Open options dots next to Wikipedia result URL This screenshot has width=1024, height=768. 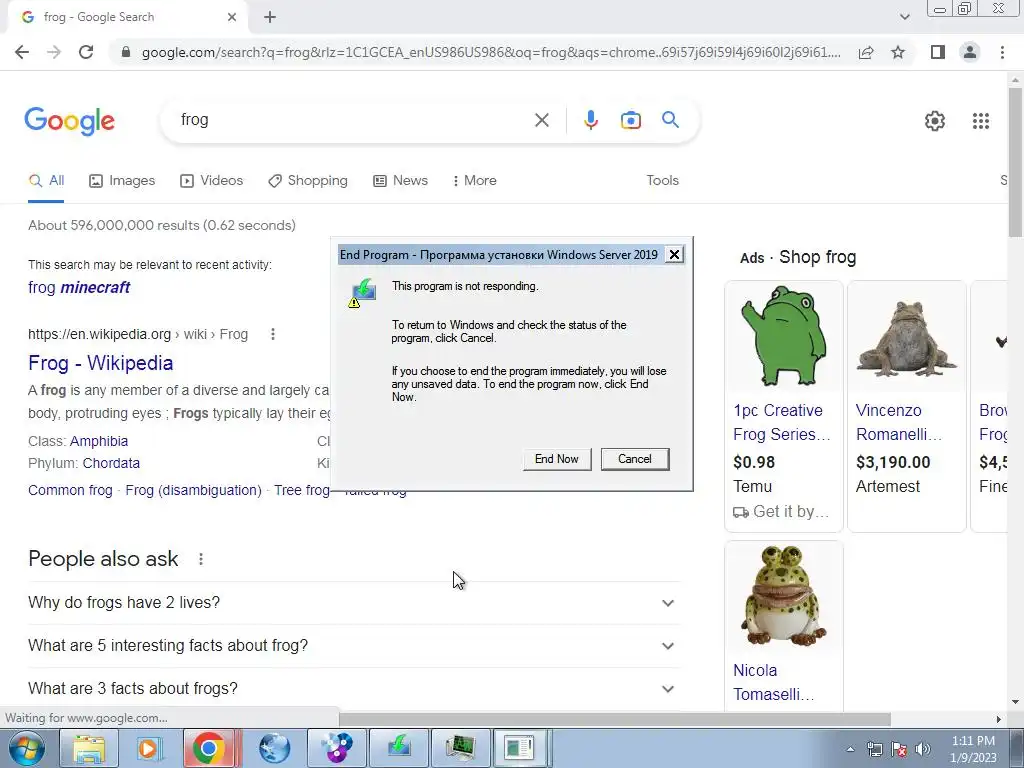click(273, 334)
